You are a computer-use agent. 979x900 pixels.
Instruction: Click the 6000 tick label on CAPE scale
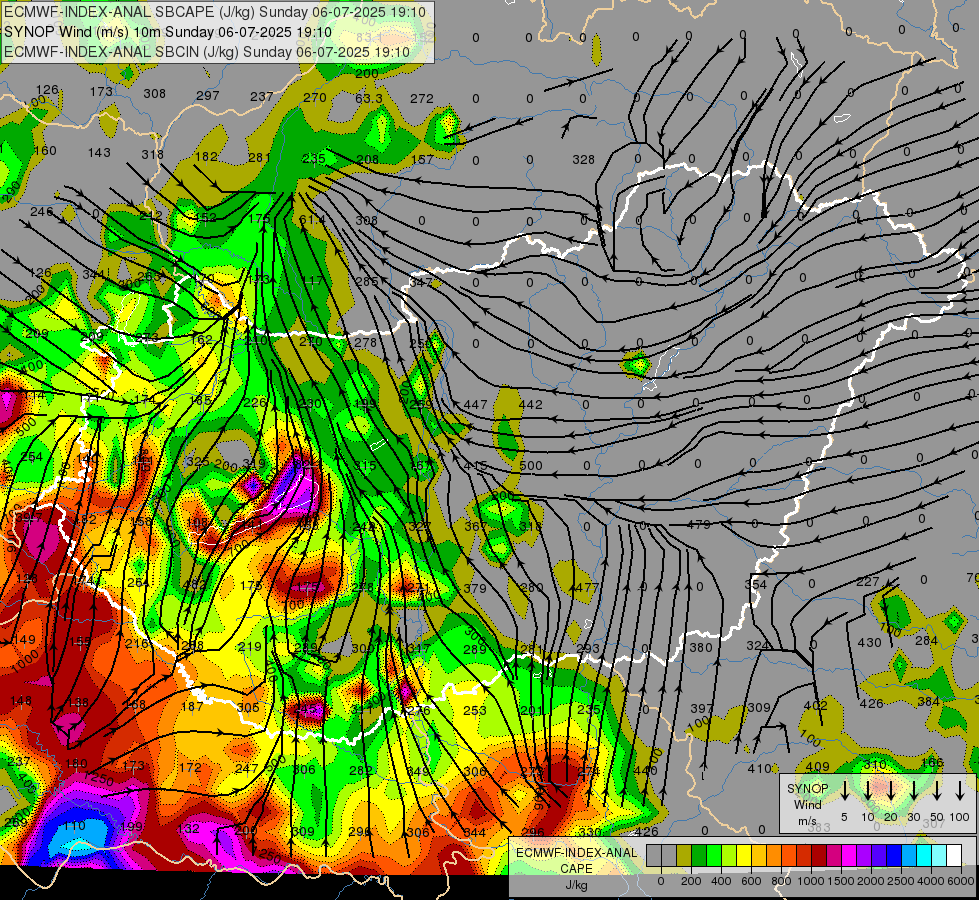click(x=961, y=881)
